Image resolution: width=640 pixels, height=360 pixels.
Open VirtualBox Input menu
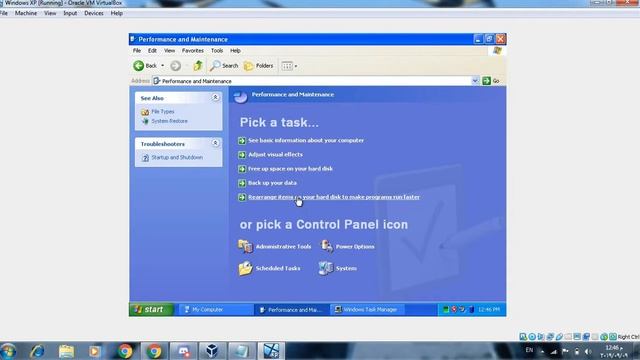tap(70, 13)
